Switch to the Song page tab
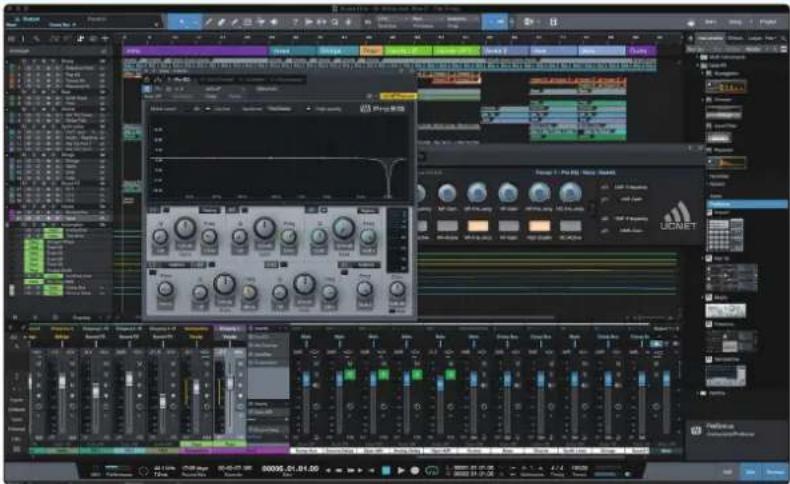Viewport: 790px width, 484px height. coord(735,22)
